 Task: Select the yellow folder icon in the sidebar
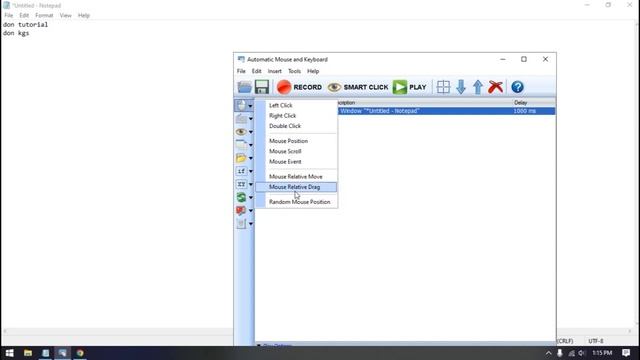click(x=241, y=158)
